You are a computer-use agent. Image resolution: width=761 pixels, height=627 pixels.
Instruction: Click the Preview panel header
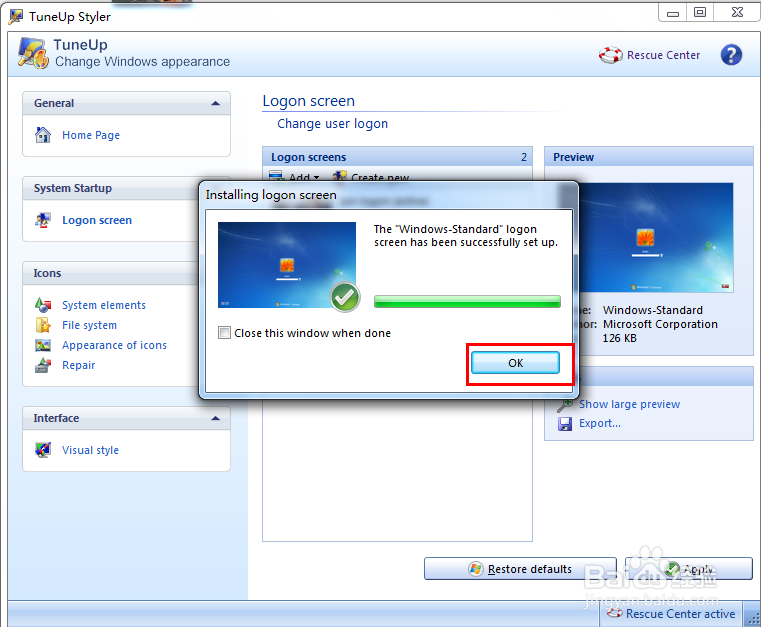648,157
